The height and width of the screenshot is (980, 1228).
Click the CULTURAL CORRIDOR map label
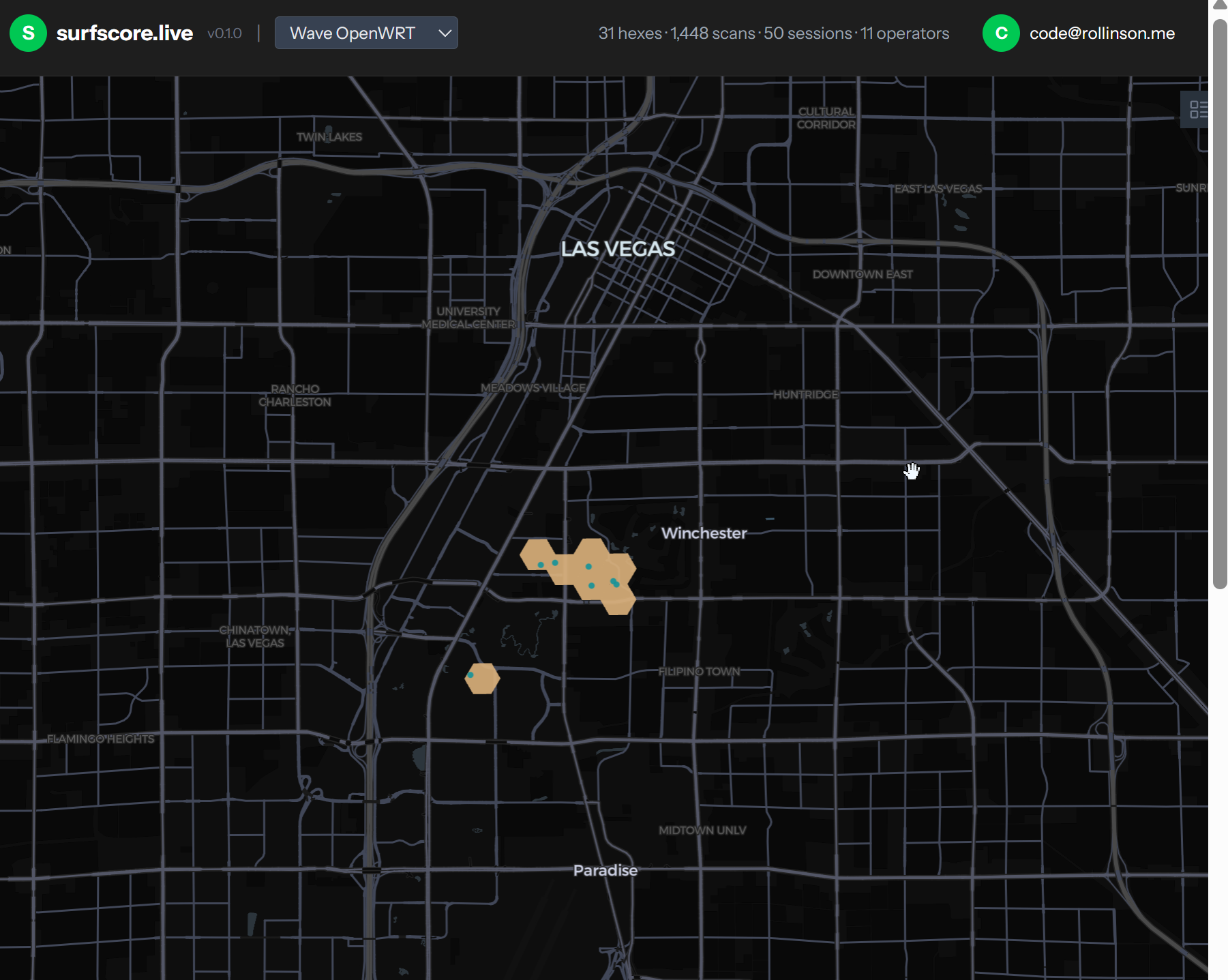(x=826, y=118)
